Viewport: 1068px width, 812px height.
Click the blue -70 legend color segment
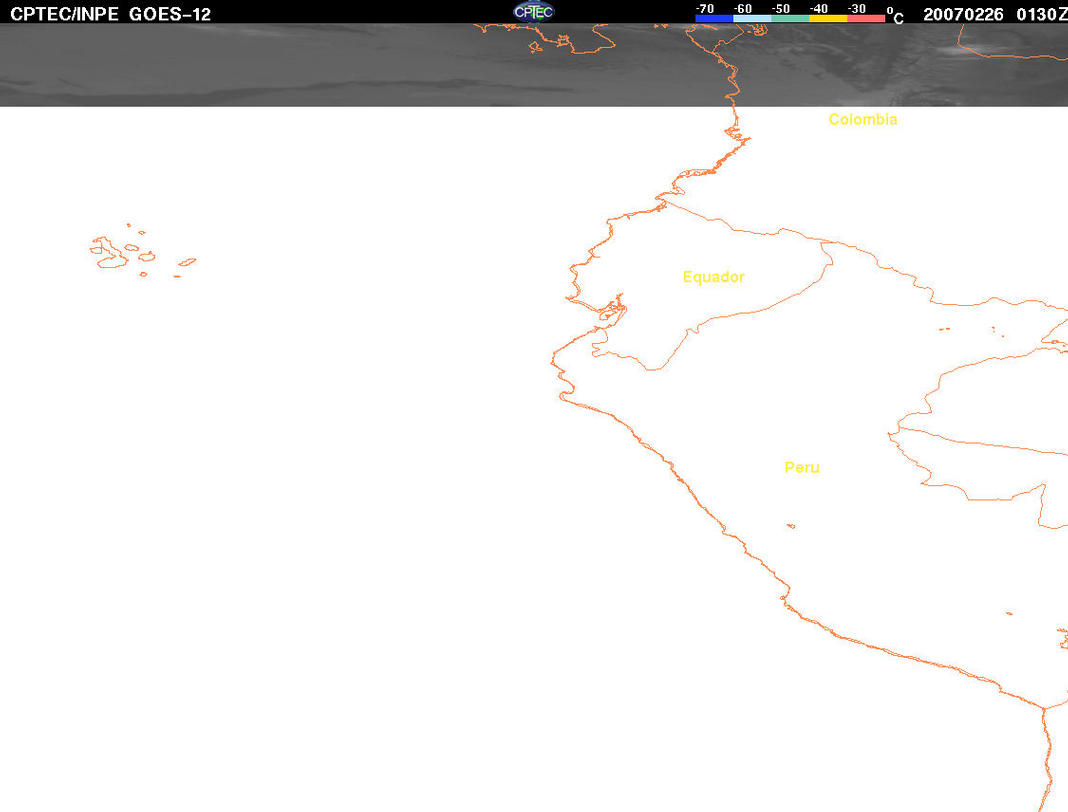click(x=714, y=18)
